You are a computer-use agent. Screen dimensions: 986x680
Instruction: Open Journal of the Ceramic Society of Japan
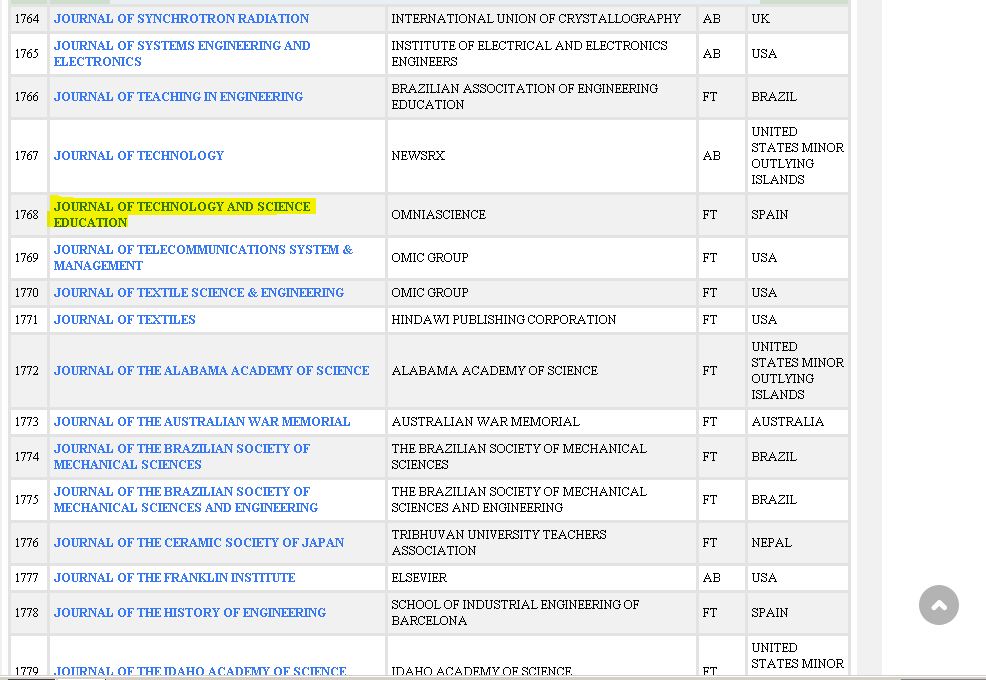click(199, 542)
